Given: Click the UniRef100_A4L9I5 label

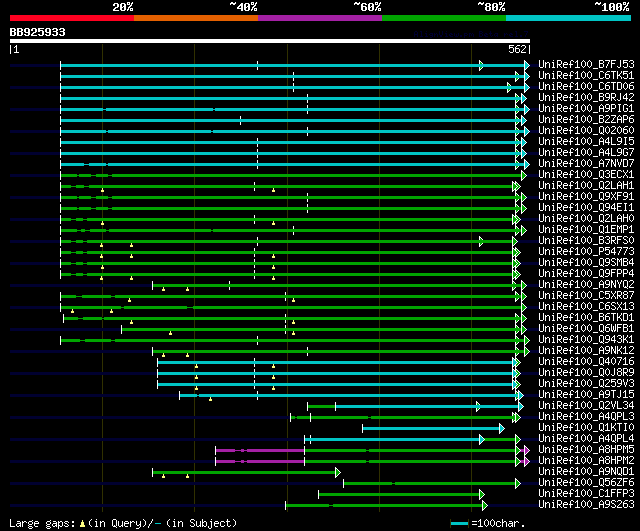Looking at the screenshot, I should 586,142.
